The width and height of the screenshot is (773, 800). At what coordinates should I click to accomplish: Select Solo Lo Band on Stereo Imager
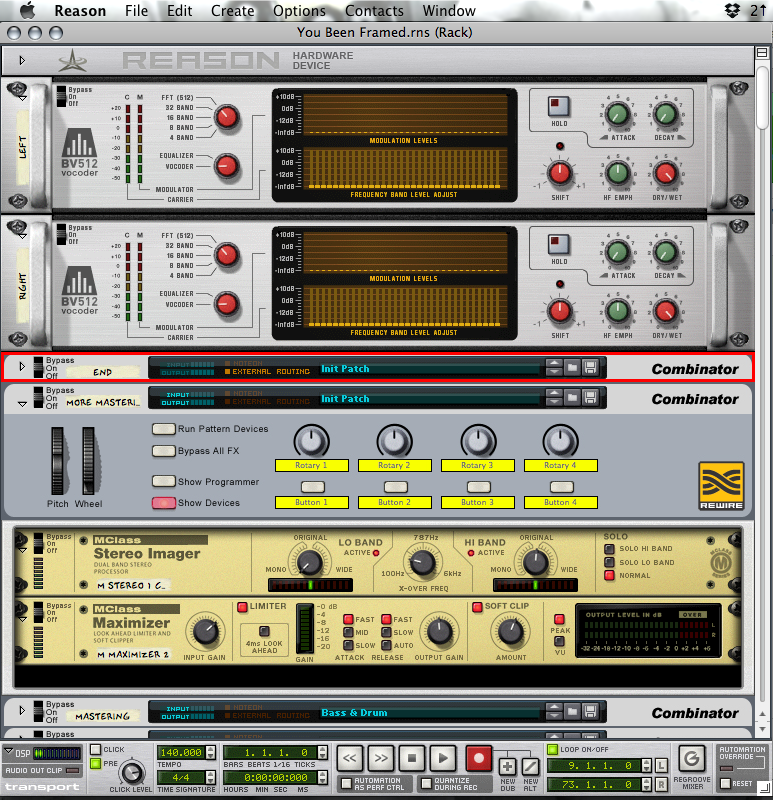[x=609, y=562]
